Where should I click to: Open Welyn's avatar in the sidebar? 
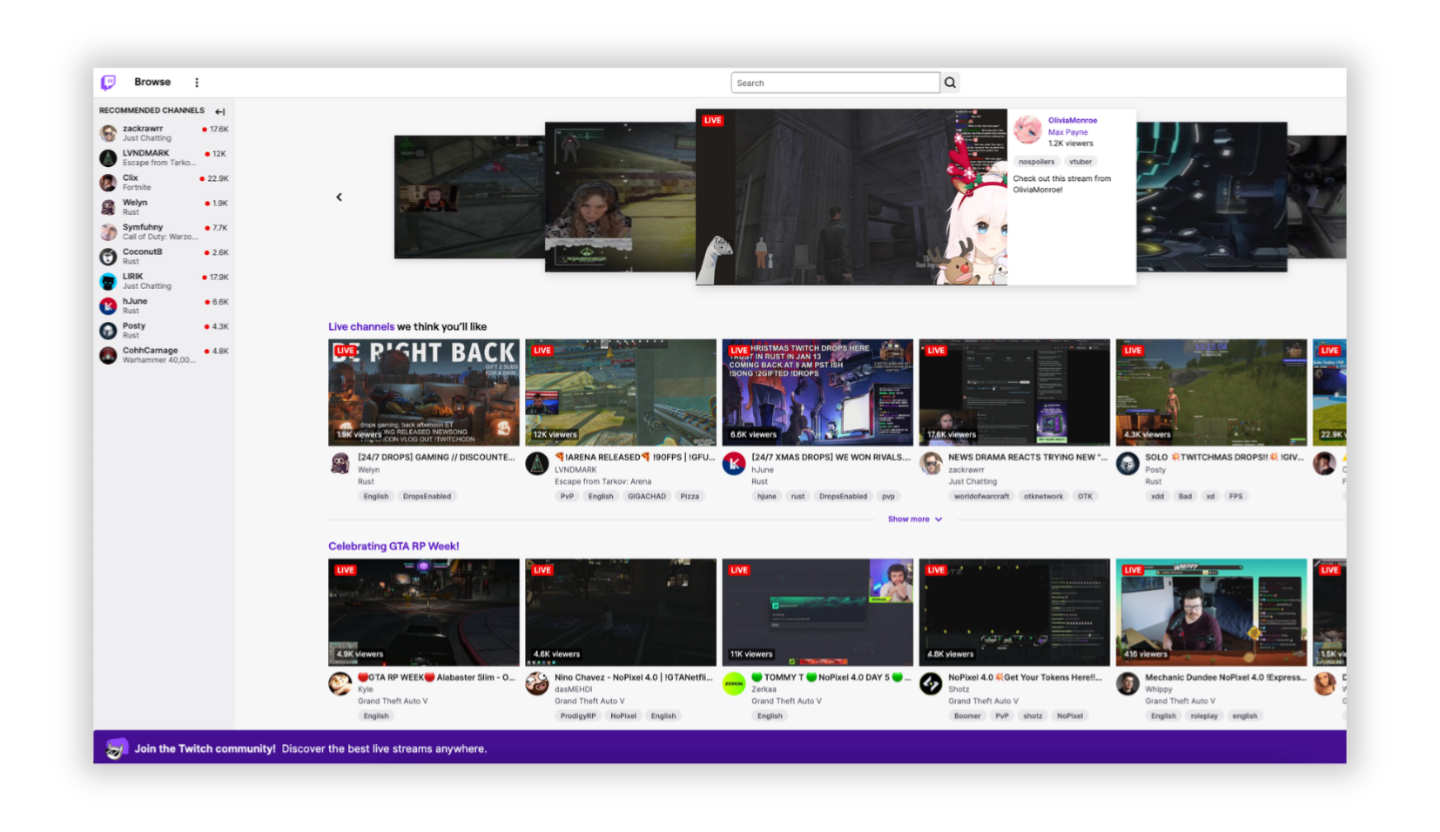[x=107, y=206]
